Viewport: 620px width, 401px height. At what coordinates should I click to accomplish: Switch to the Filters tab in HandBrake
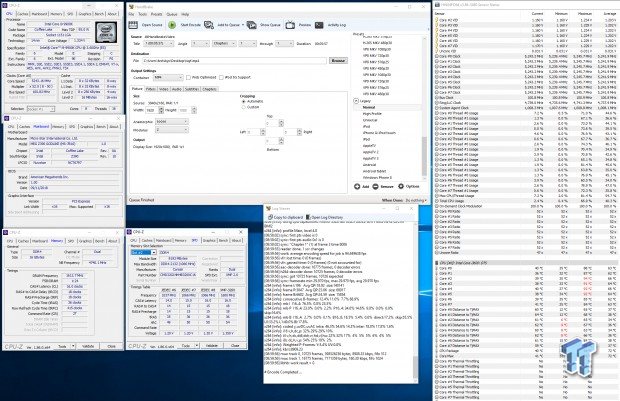coord(151,89)
